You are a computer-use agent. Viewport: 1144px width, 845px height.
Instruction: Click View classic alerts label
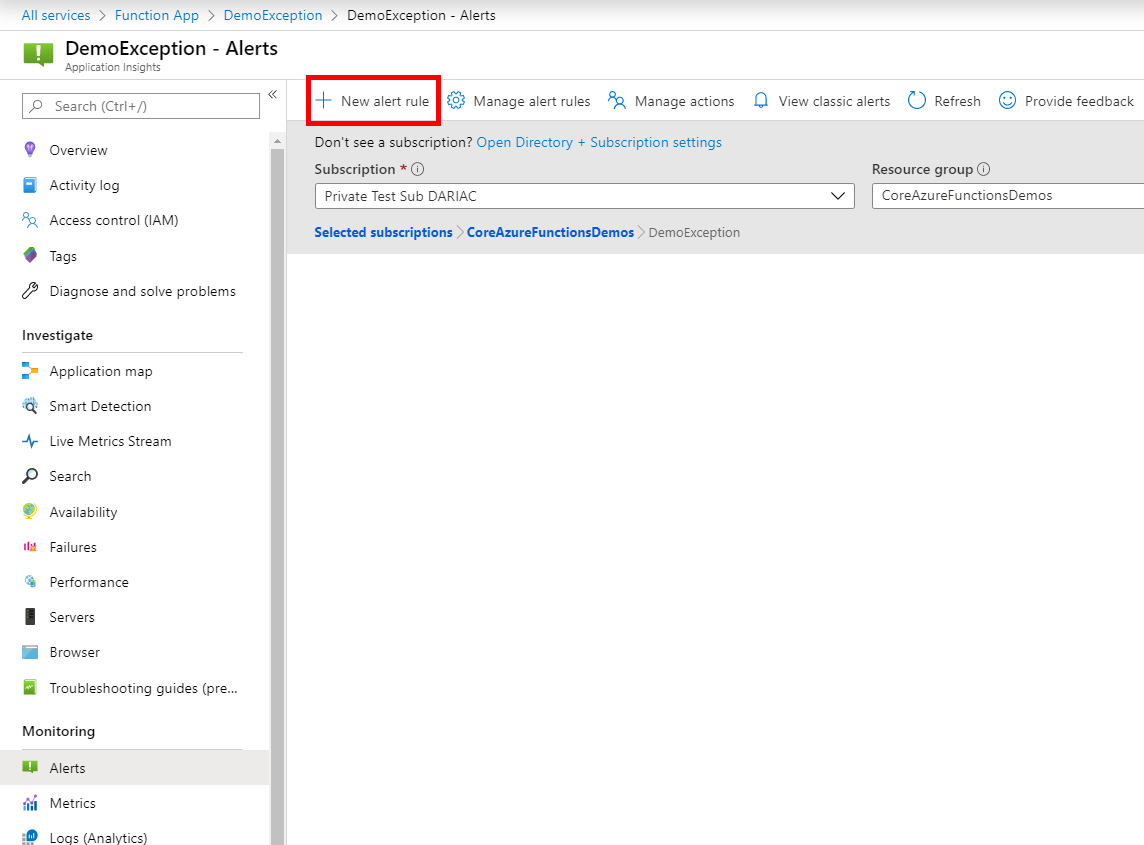[x=834, y=101]
